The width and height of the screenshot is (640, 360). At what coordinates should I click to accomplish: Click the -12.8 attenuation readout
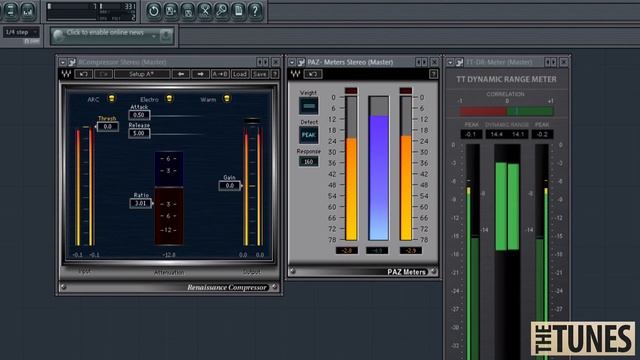[x=169, y=255]
